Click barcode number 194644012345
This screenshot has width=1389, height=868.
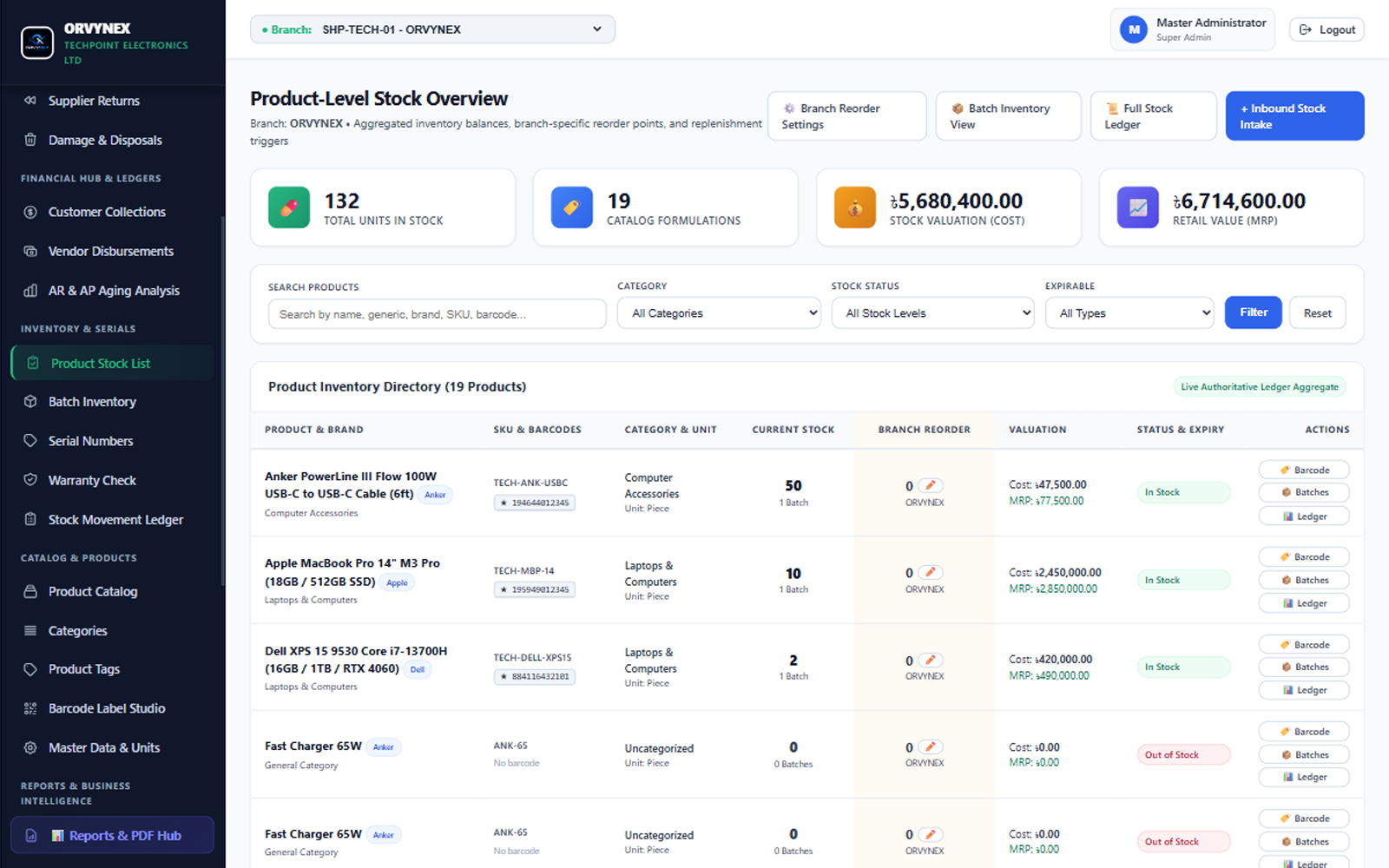coord(535,503)
